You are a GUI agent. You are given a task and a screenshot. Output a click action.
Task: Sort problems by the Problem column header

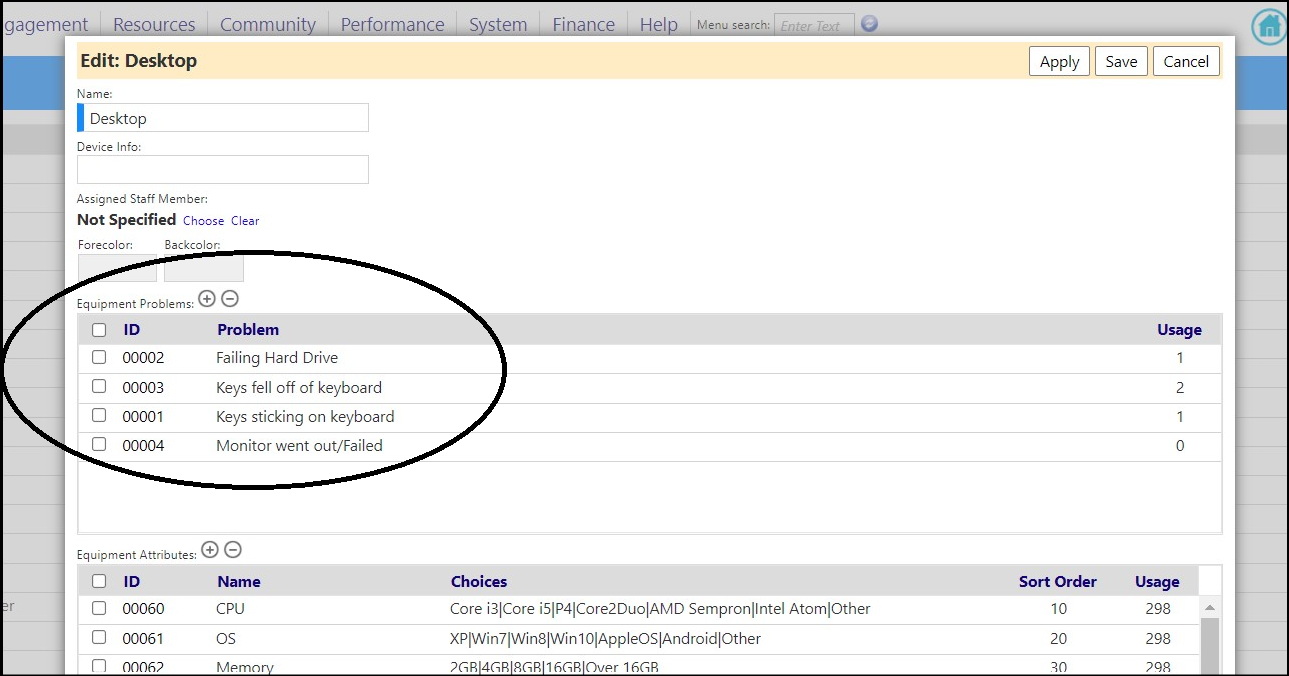click(248, 330)
